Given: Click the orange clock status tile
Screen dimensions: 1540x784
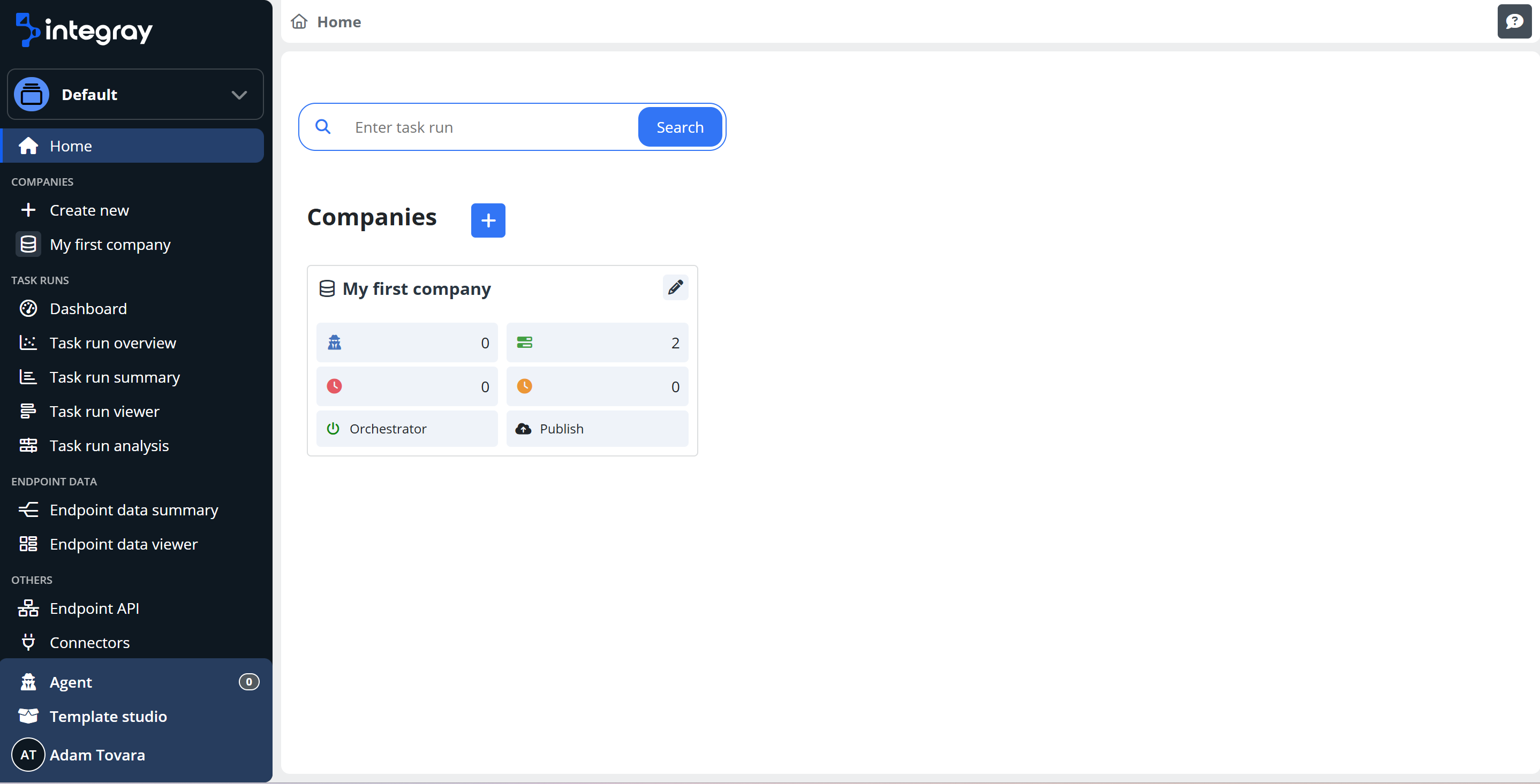Looking at the screenshot, I should 597,386.
